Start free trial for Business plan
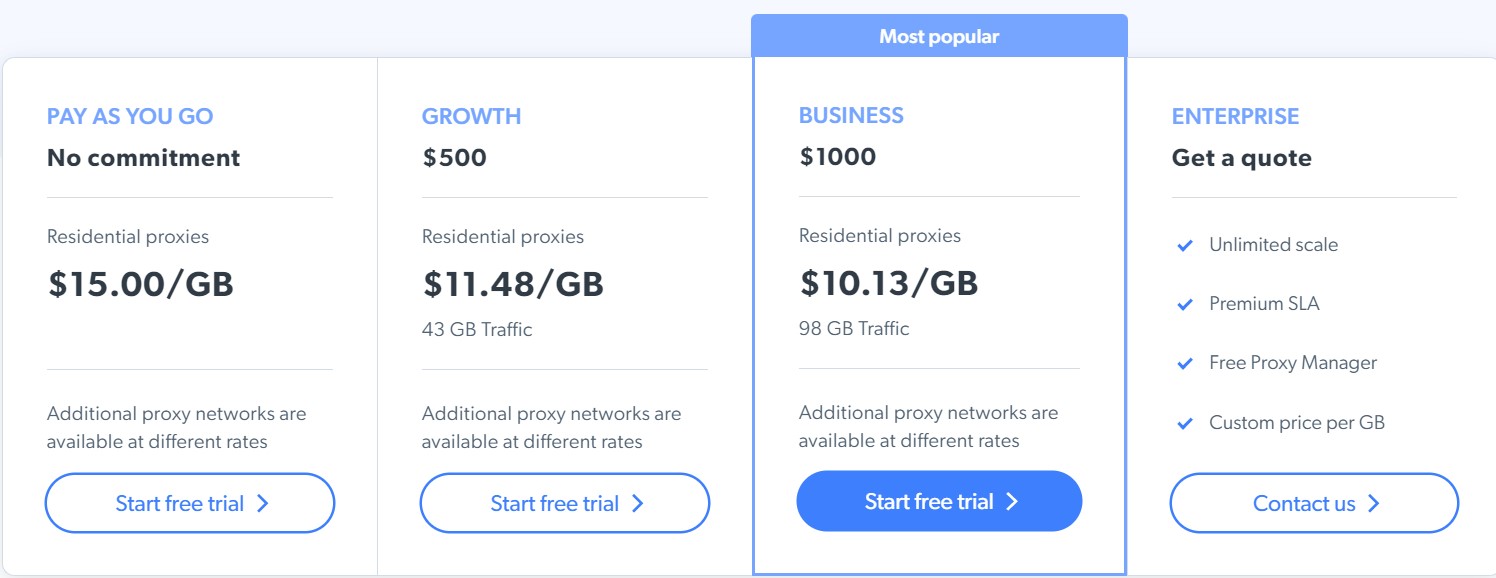This screenshot has width=1496, height=578. [939, 501]
